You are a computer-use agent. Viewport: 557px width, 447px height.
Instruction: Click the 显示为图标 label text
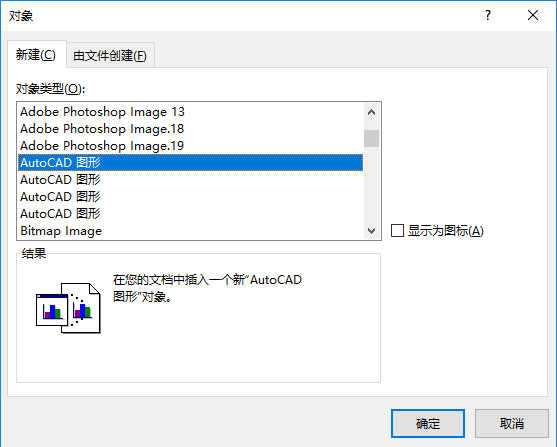[x=446, y=231]
